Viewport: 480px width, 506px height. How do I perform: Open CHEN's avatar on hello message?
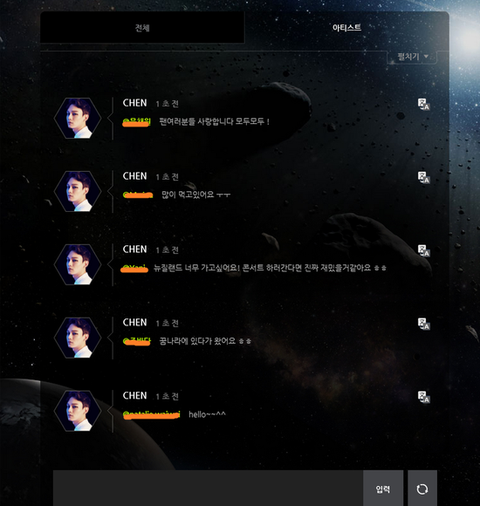click(x=78, y=411)
